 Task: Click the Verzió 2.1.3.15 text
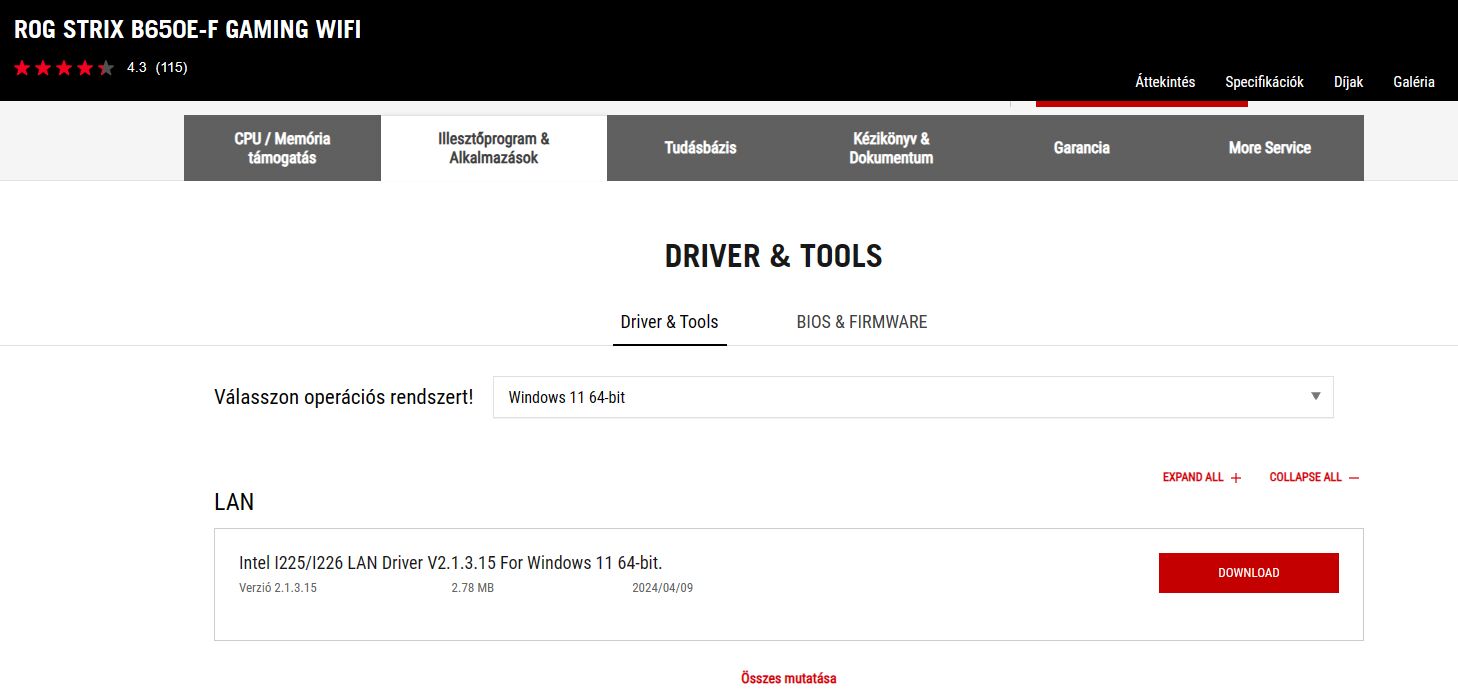[x=278, y=588]
